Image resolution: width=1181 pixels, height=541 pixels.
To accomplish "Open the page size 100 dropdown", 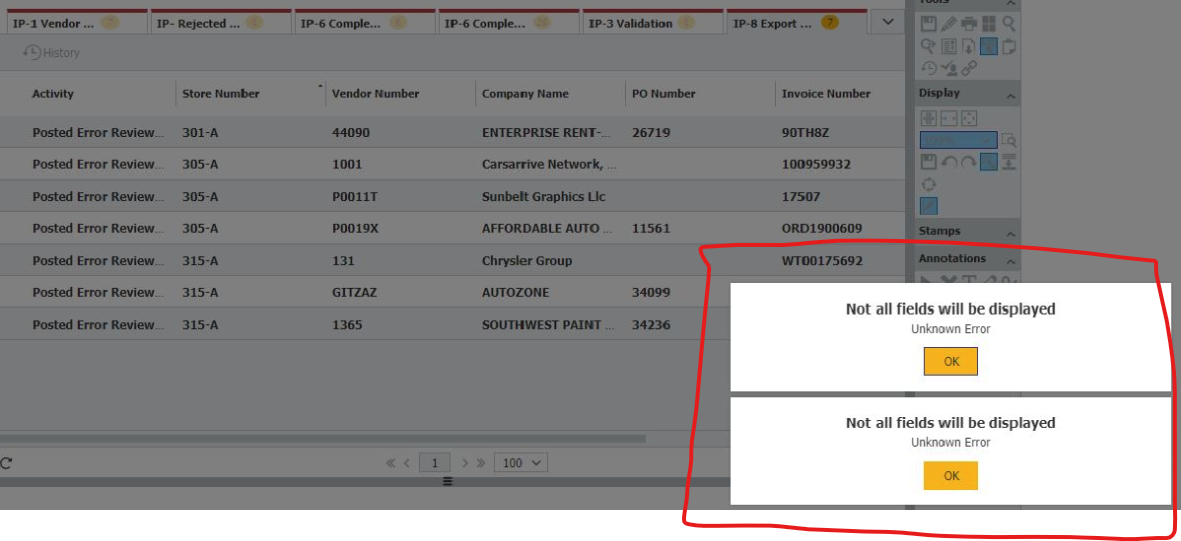I will pos(523,463).
